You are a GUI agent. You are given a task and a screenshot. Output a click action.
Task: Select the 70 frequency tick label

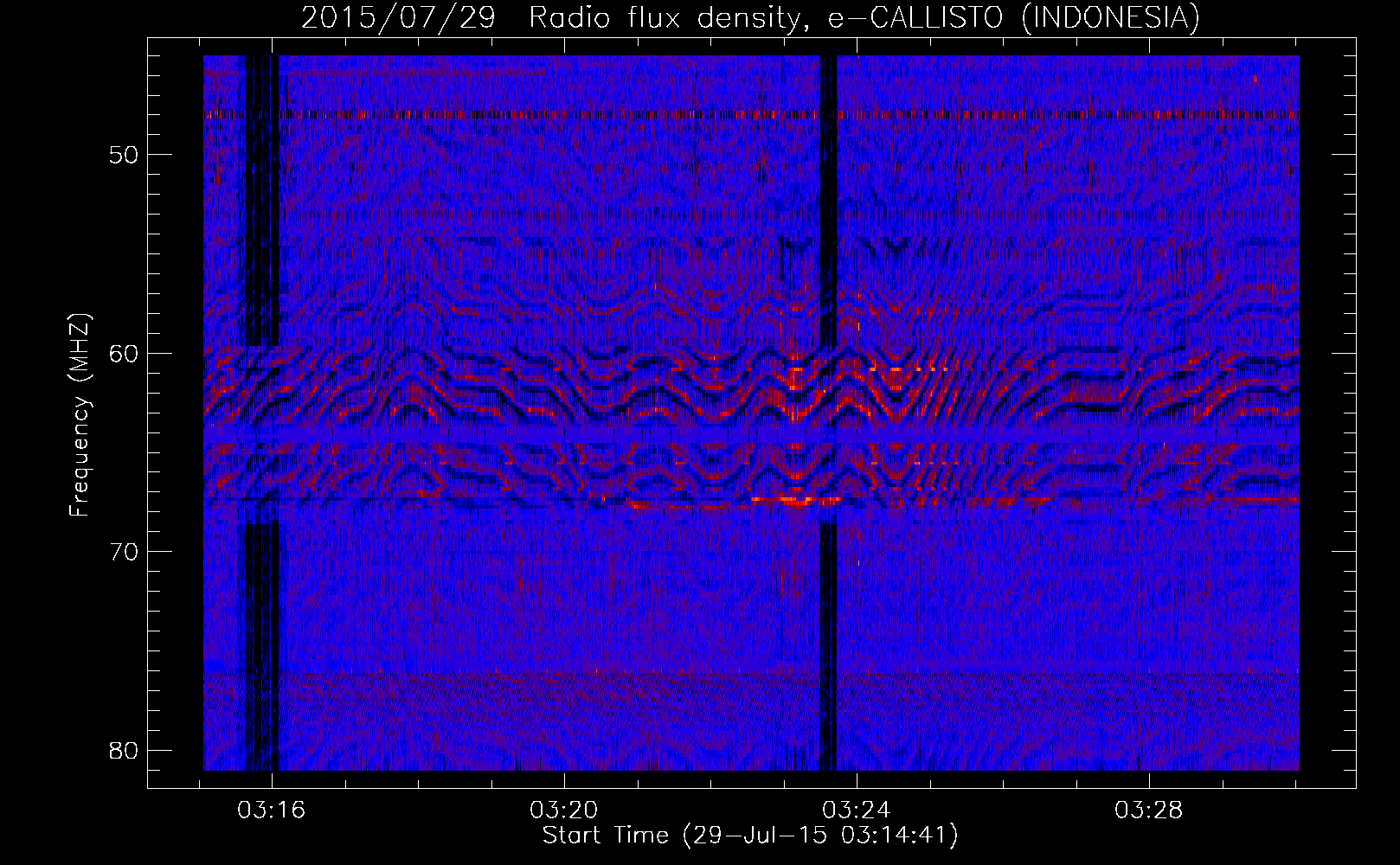click(x=124, y=552)
